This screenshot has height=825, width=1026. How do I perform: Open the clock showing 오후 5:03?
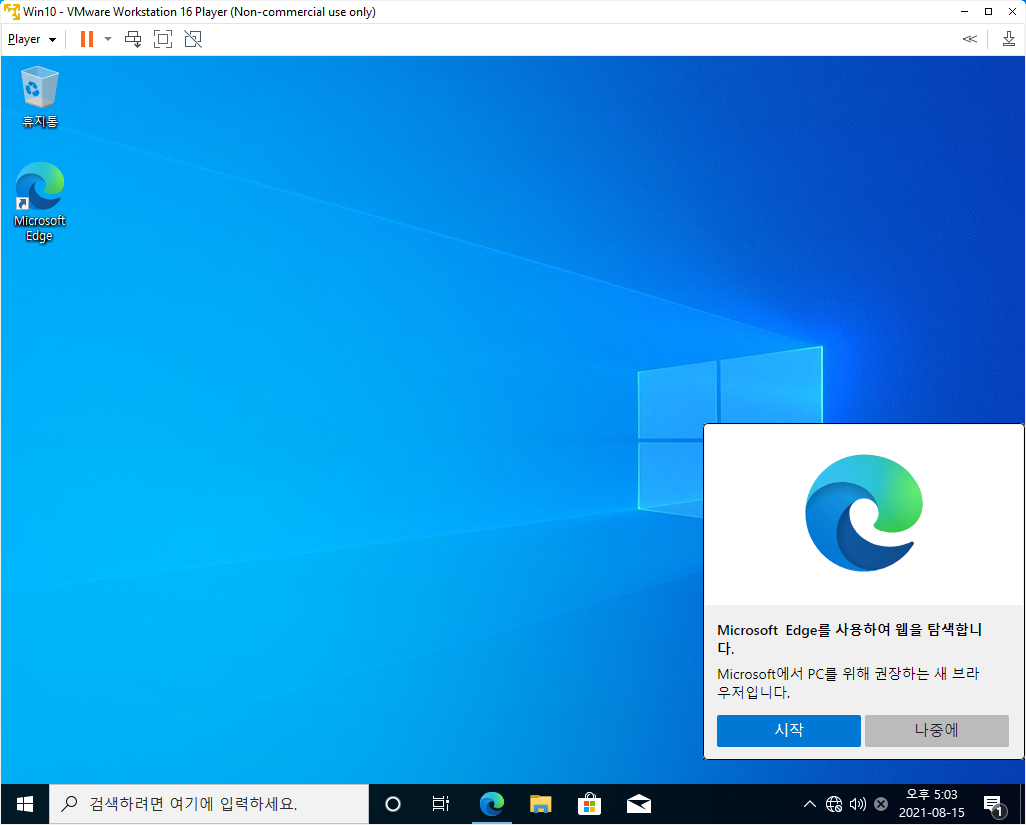pos(931,804)
